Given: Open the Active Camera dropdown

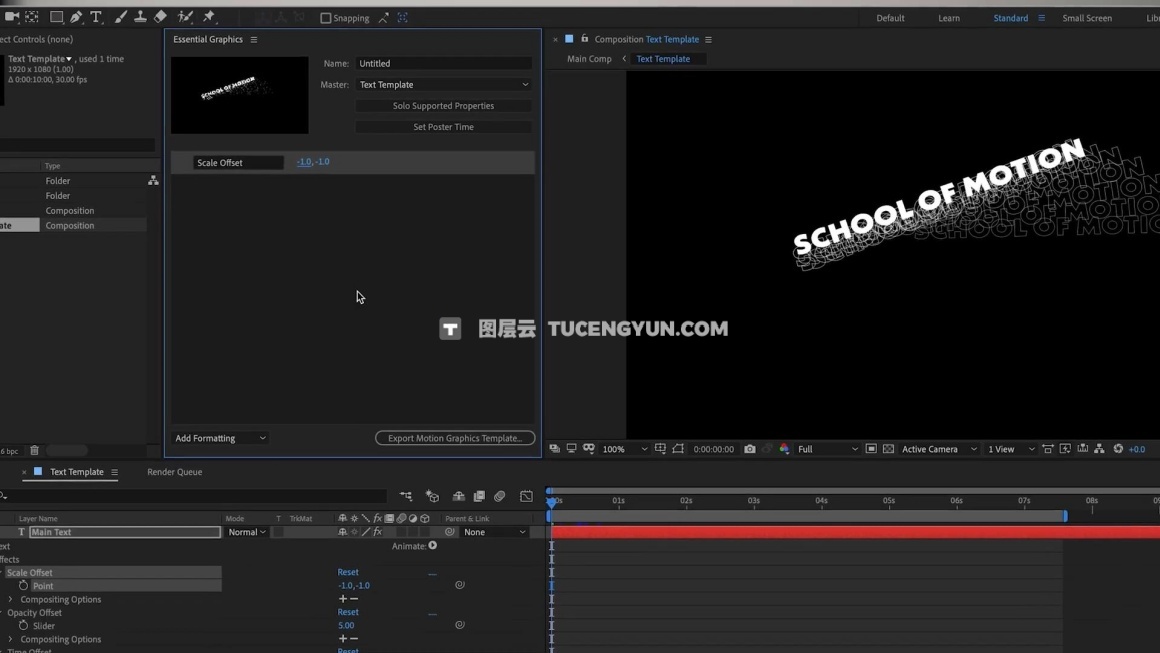Looking at the screenshot, I should click(939, 449).
